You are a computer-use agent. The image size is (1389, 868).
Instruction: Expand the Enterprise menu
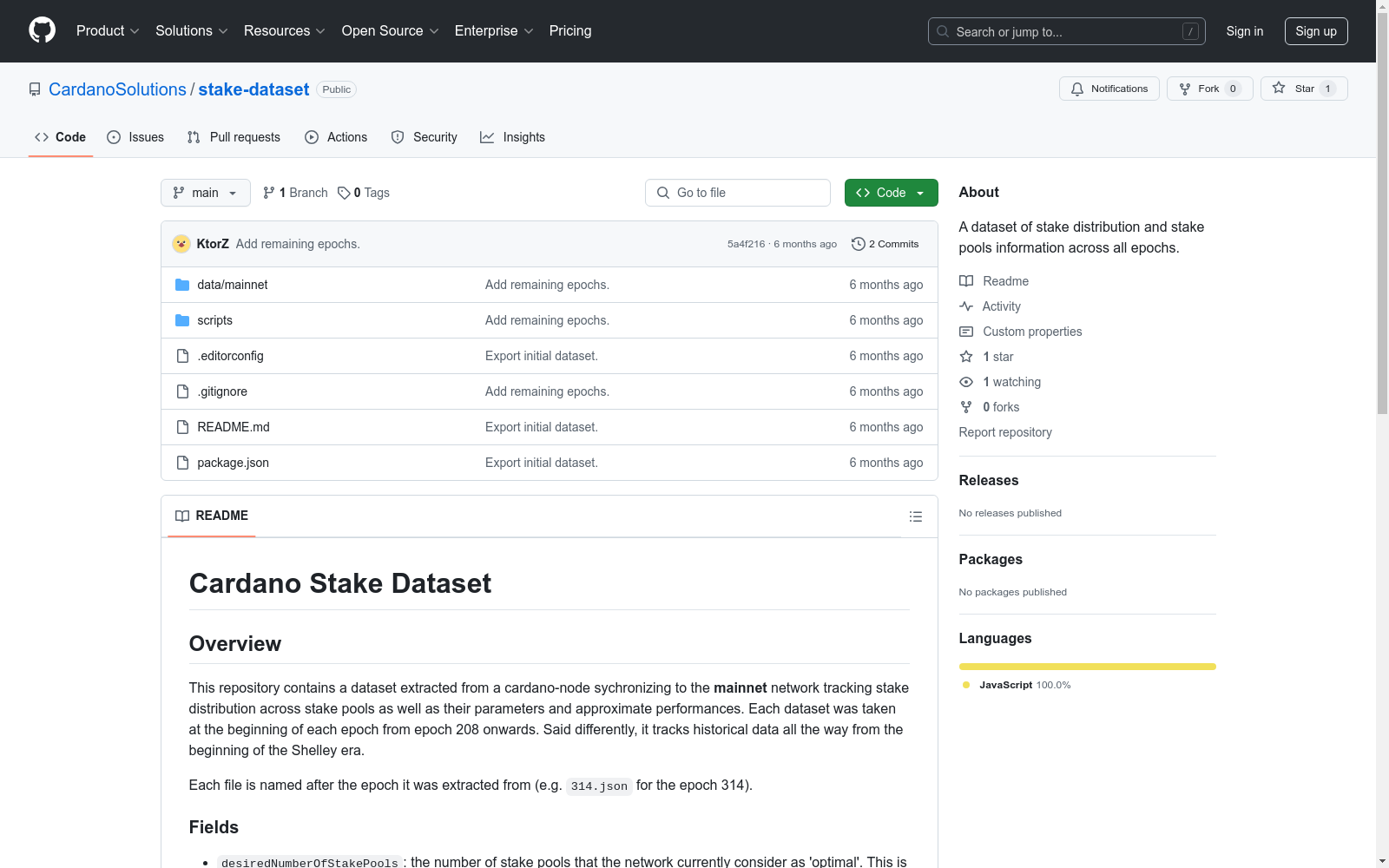click(x=494, y=31)
